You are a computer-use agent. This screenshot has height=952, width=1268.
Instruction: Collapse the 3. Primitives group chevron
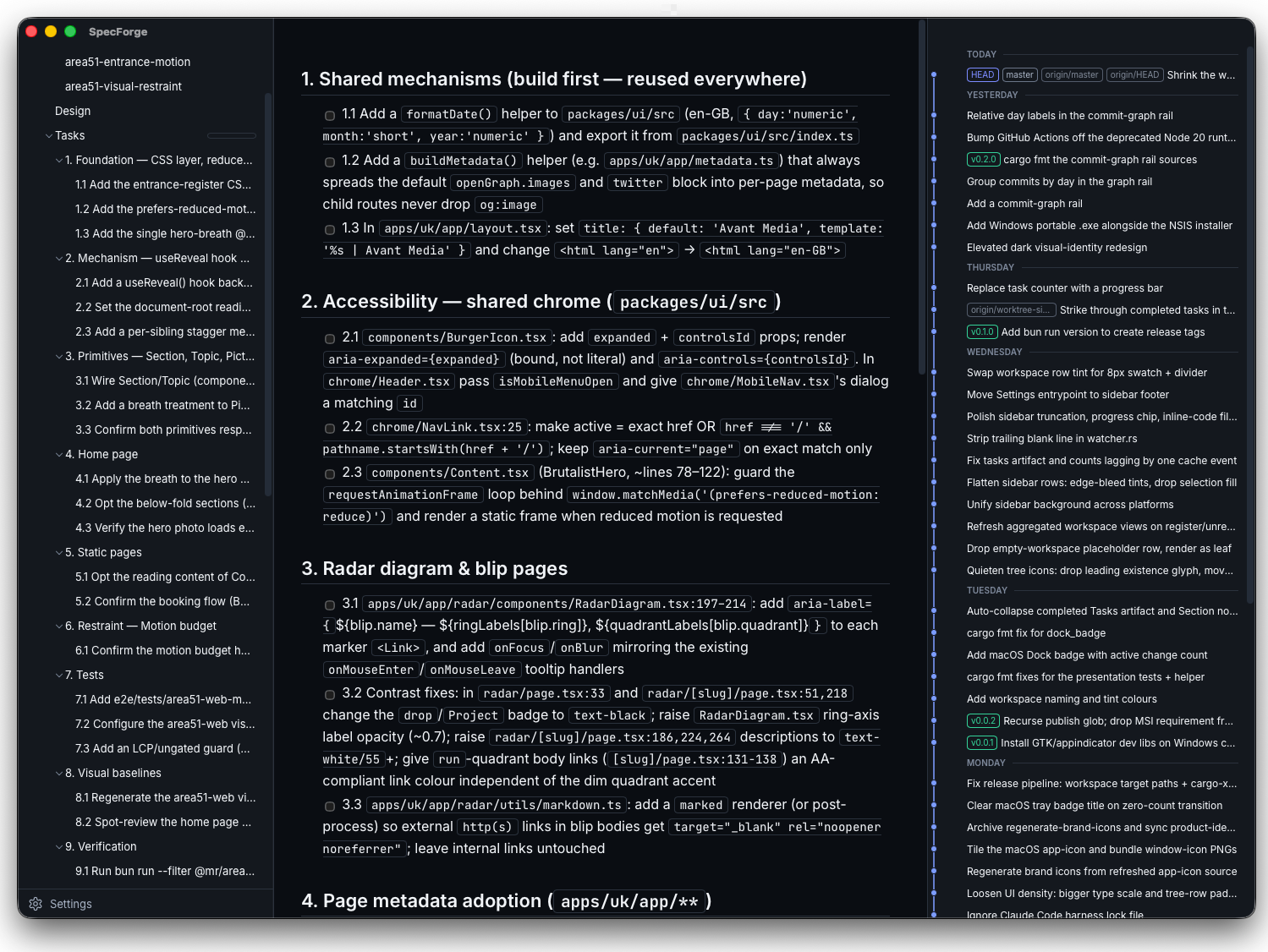(59, 356)
